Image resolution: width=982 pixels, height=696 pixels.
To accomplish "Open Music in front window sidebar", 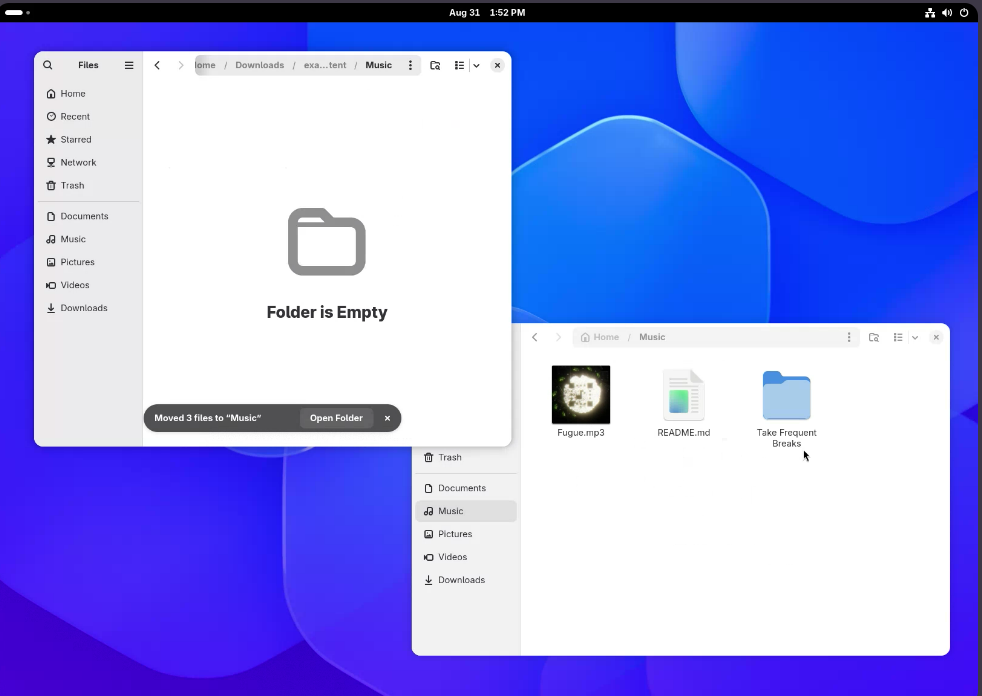I will click(x=88, y=239).
